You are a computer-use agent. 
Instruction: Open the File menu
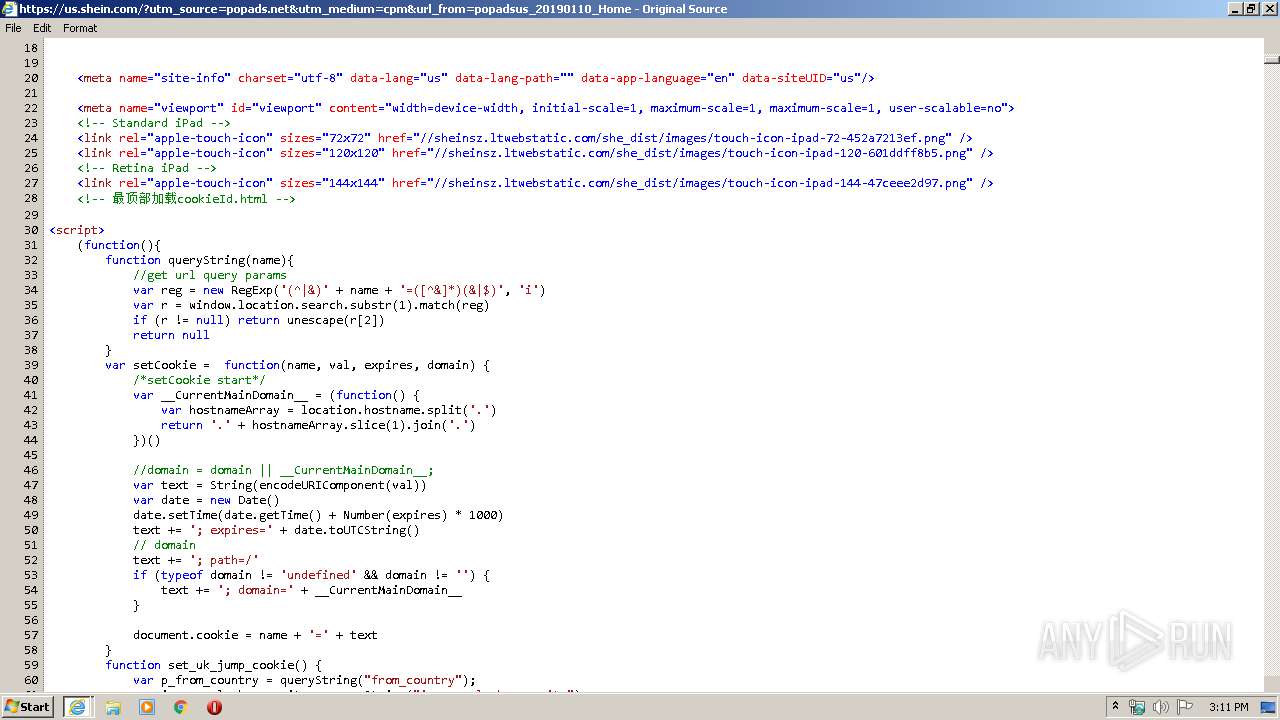[x=13, y=28]
